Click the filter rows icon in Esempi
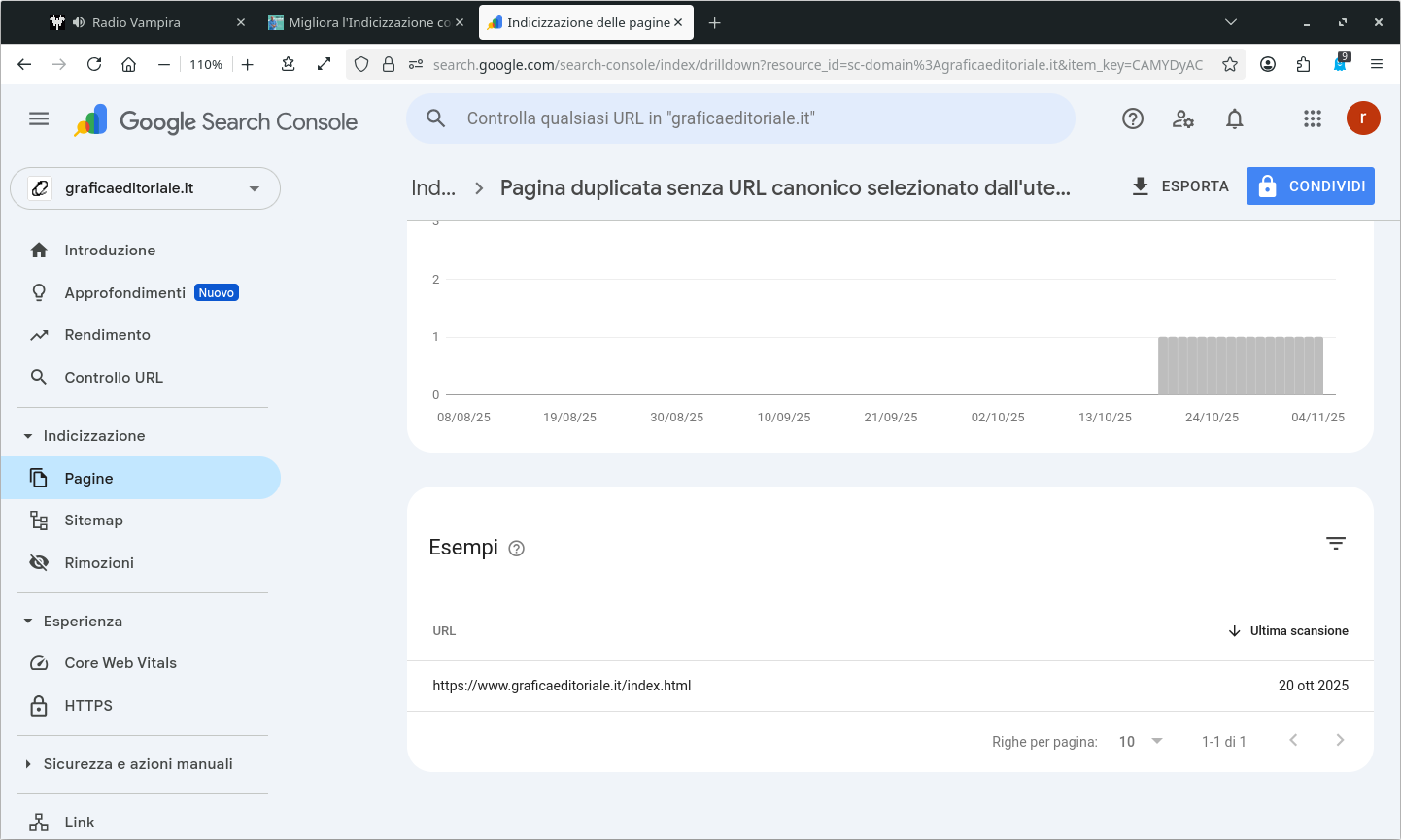This screenshot has height=840, width=1401. coord(1336,544)
